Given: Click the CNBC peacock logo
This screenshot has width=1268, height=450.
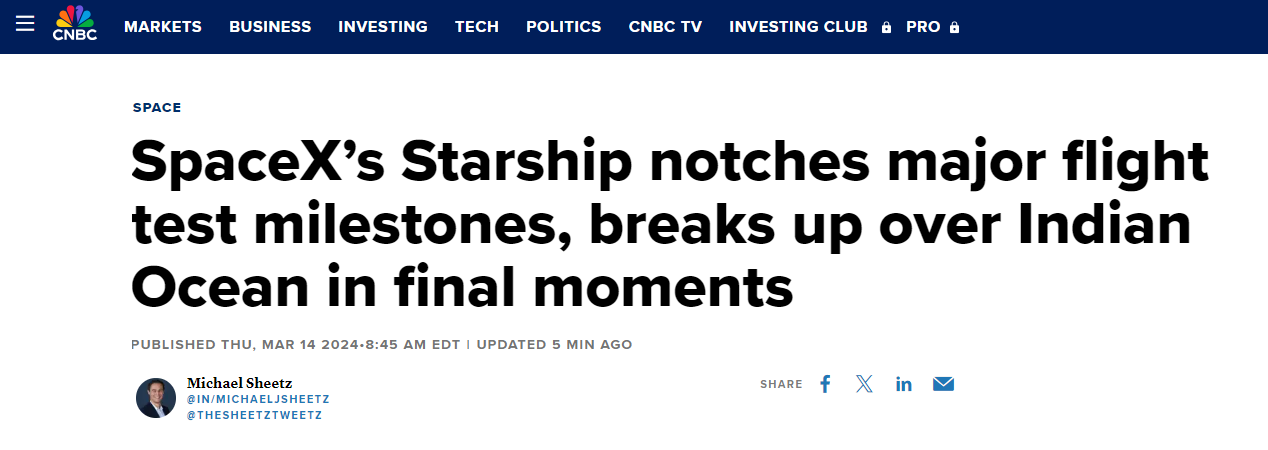Looking at the screenshot, I should click(x=73, y=24).
